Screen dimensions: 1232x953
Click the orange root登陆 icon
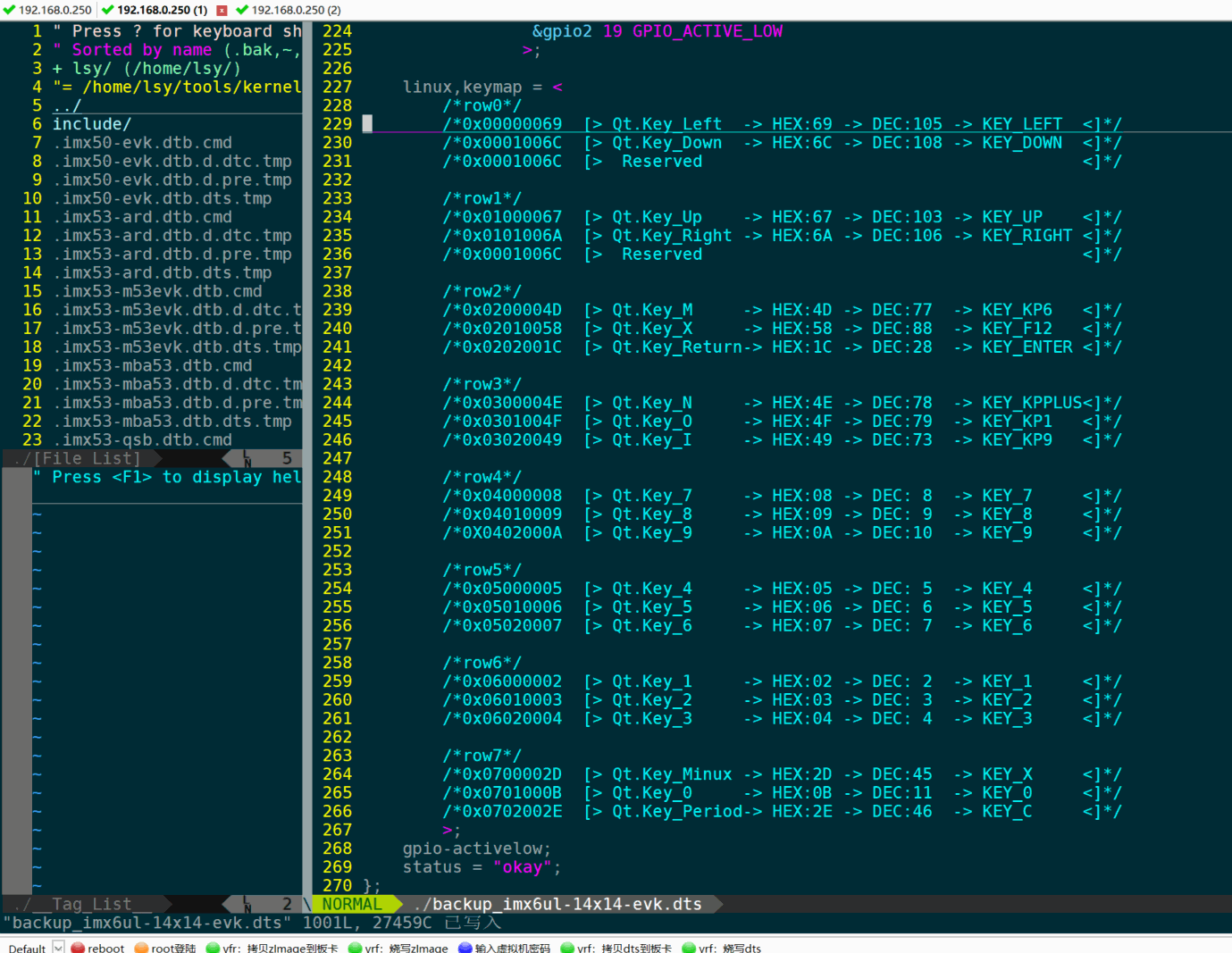pos(141,948)
